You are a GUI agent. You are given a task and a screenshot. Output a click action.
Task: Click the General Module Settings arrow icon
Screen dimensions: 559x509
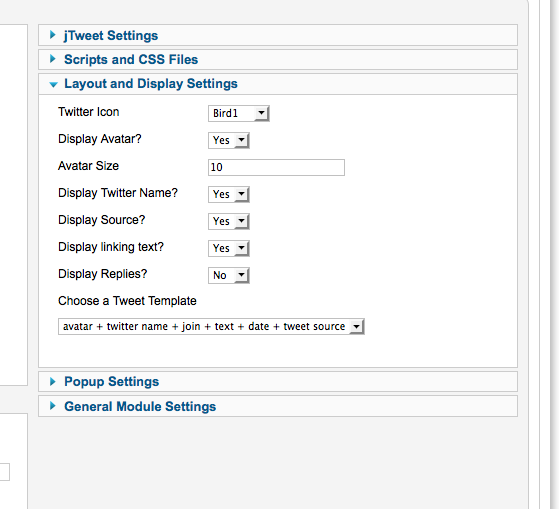(x=53, y=406)
